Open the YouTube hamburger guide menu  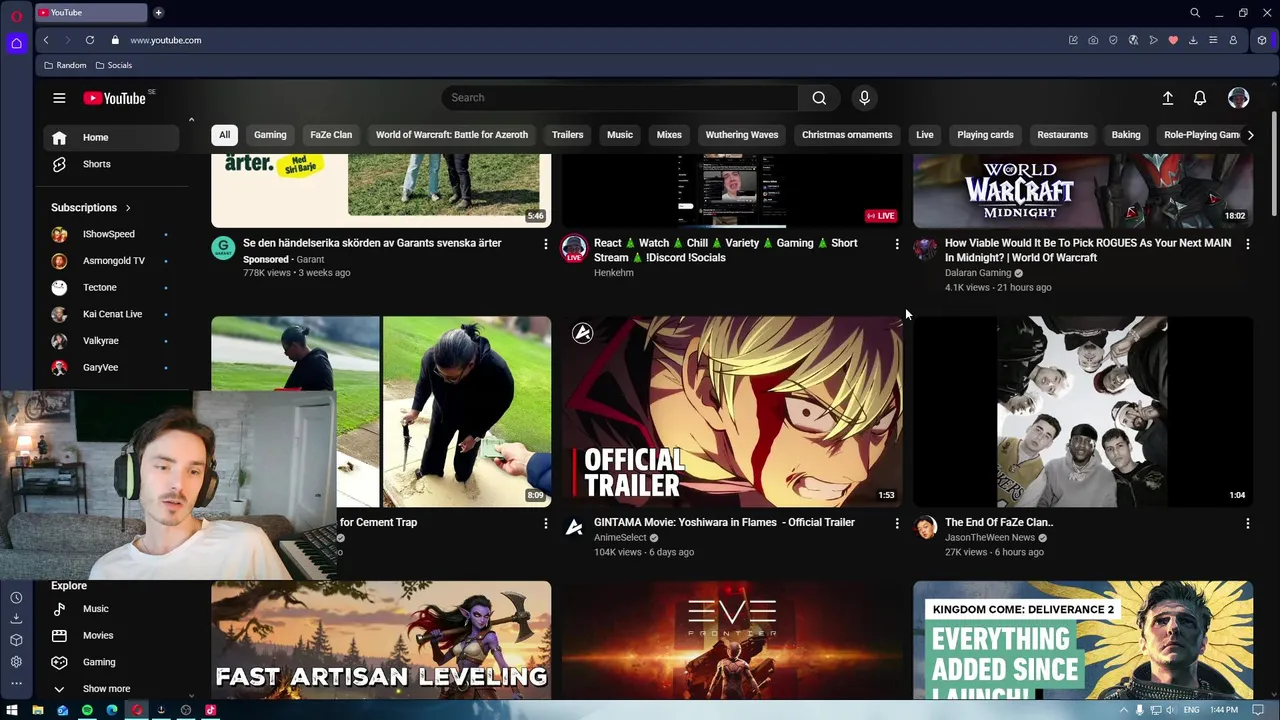pyautogui.click(x=59, y=98)
